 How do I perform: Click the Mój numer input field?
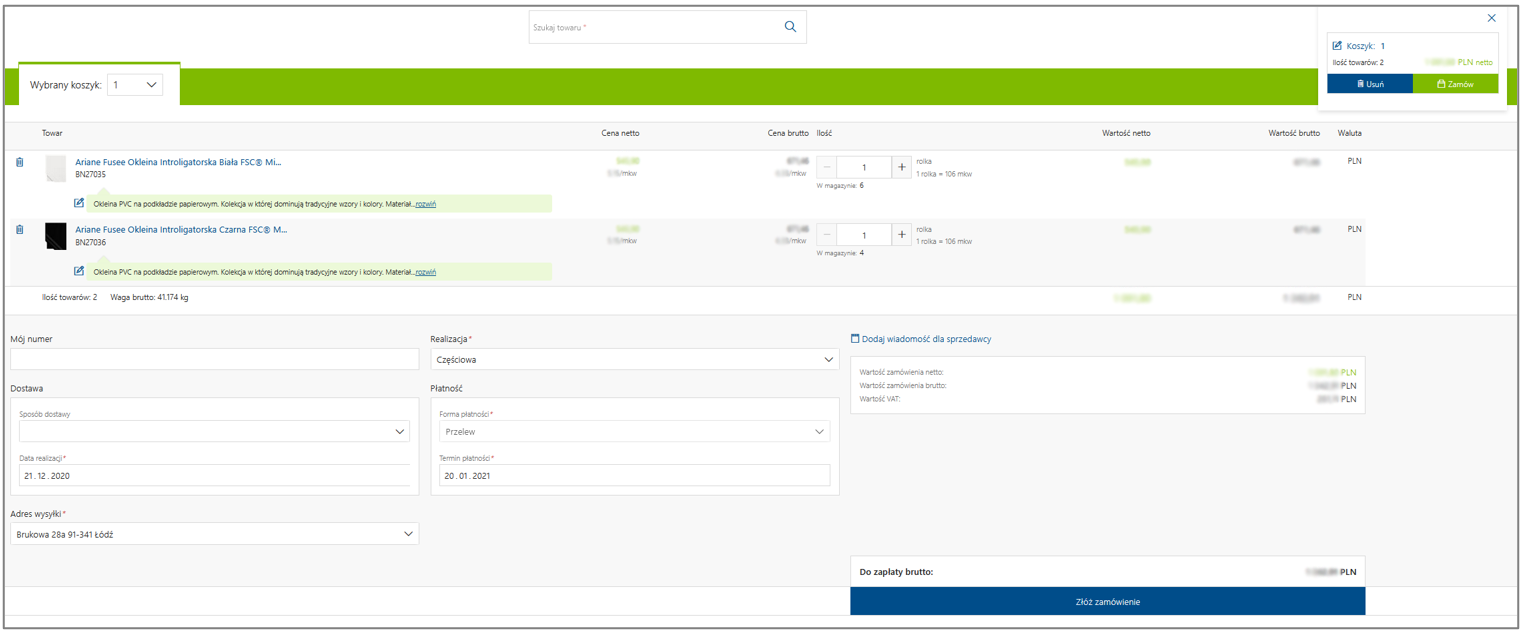(x=215, y=359)
